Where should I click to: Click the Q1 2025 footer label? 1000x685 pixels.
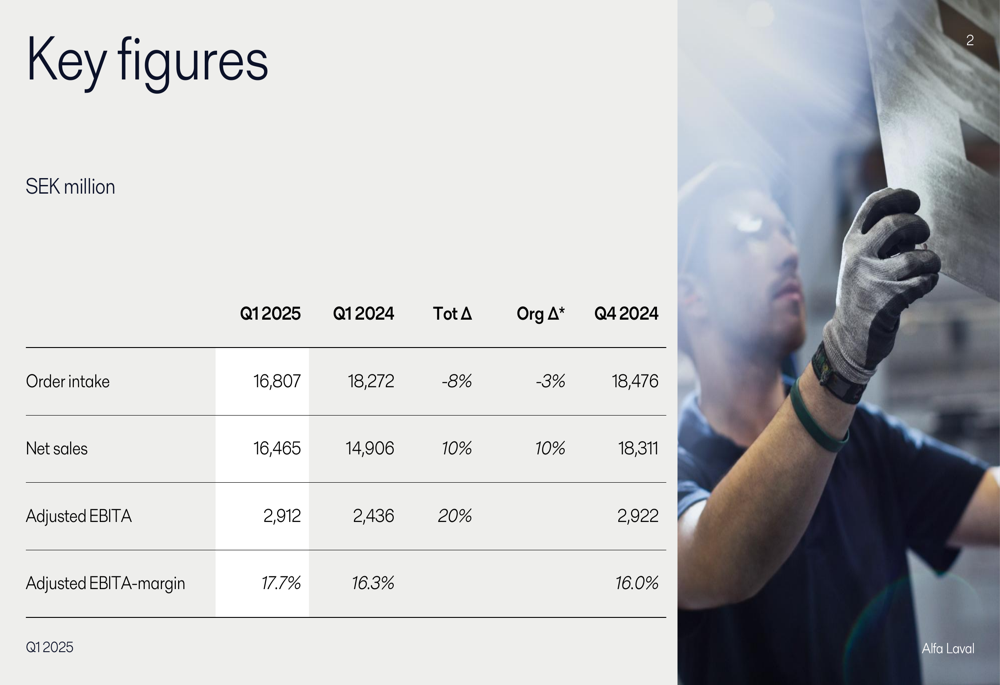pos(50,647)
